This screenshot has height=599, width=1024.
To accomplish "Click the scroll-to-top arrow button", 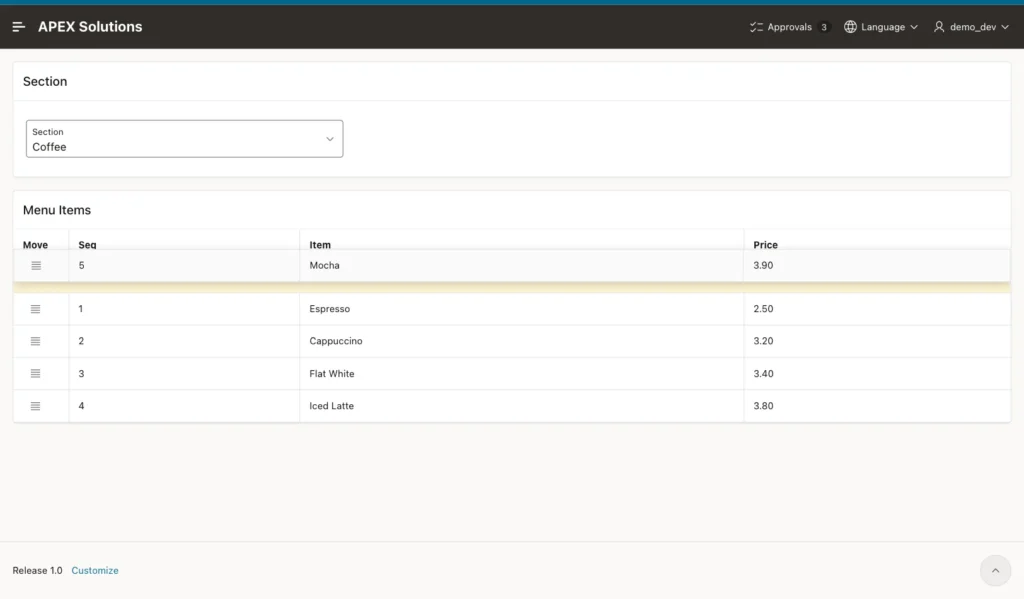I will click(x=995, y=570).
